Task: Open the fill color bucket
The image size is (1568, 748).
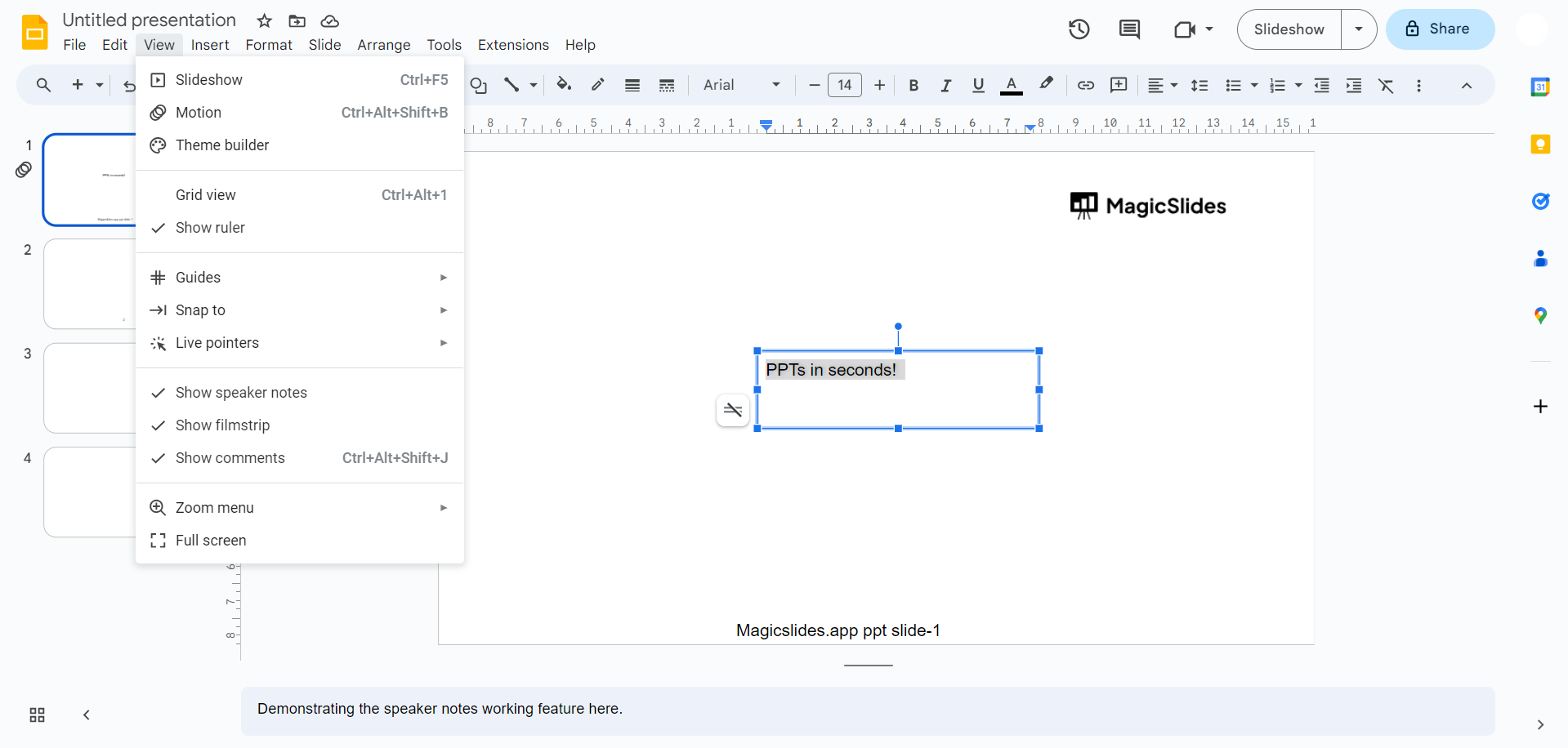Action: pyautogui.click(x=564, y=85)
